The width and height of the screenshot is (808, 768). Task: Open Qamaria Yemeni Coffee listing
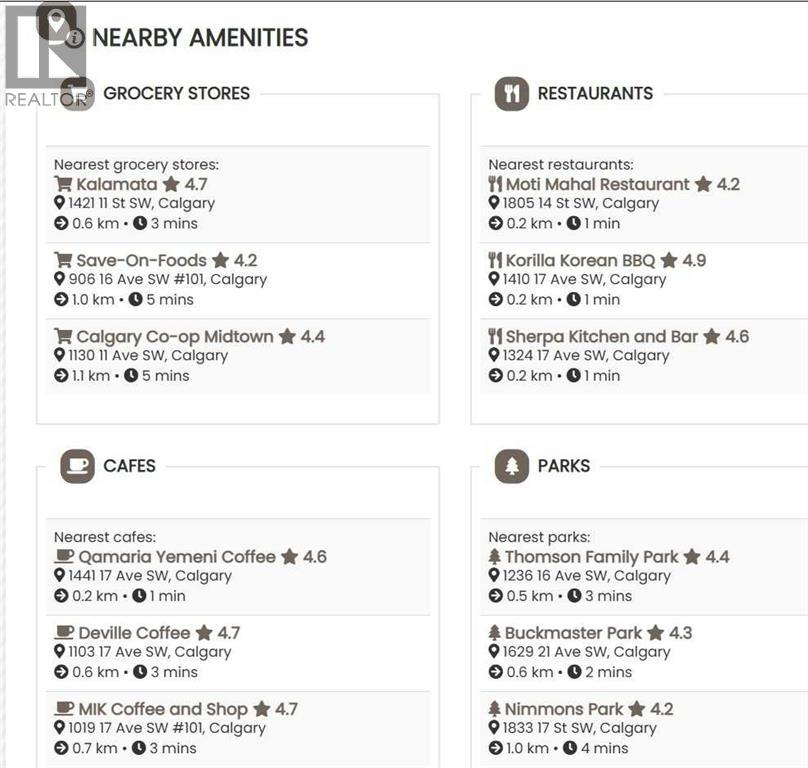tap(177, 557)
